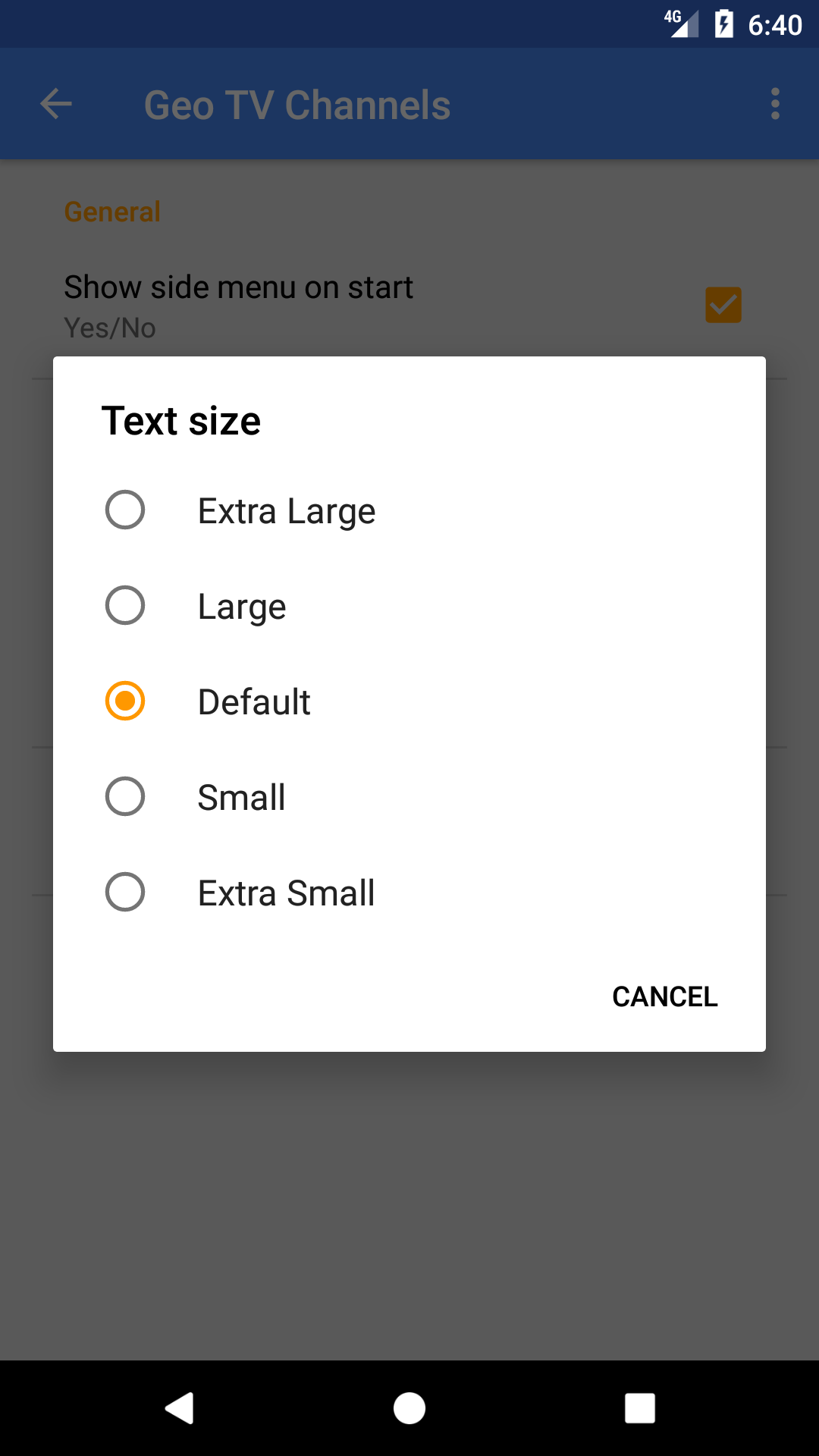Dismiss dialog with CANCEL button

(x=664, y=996)
